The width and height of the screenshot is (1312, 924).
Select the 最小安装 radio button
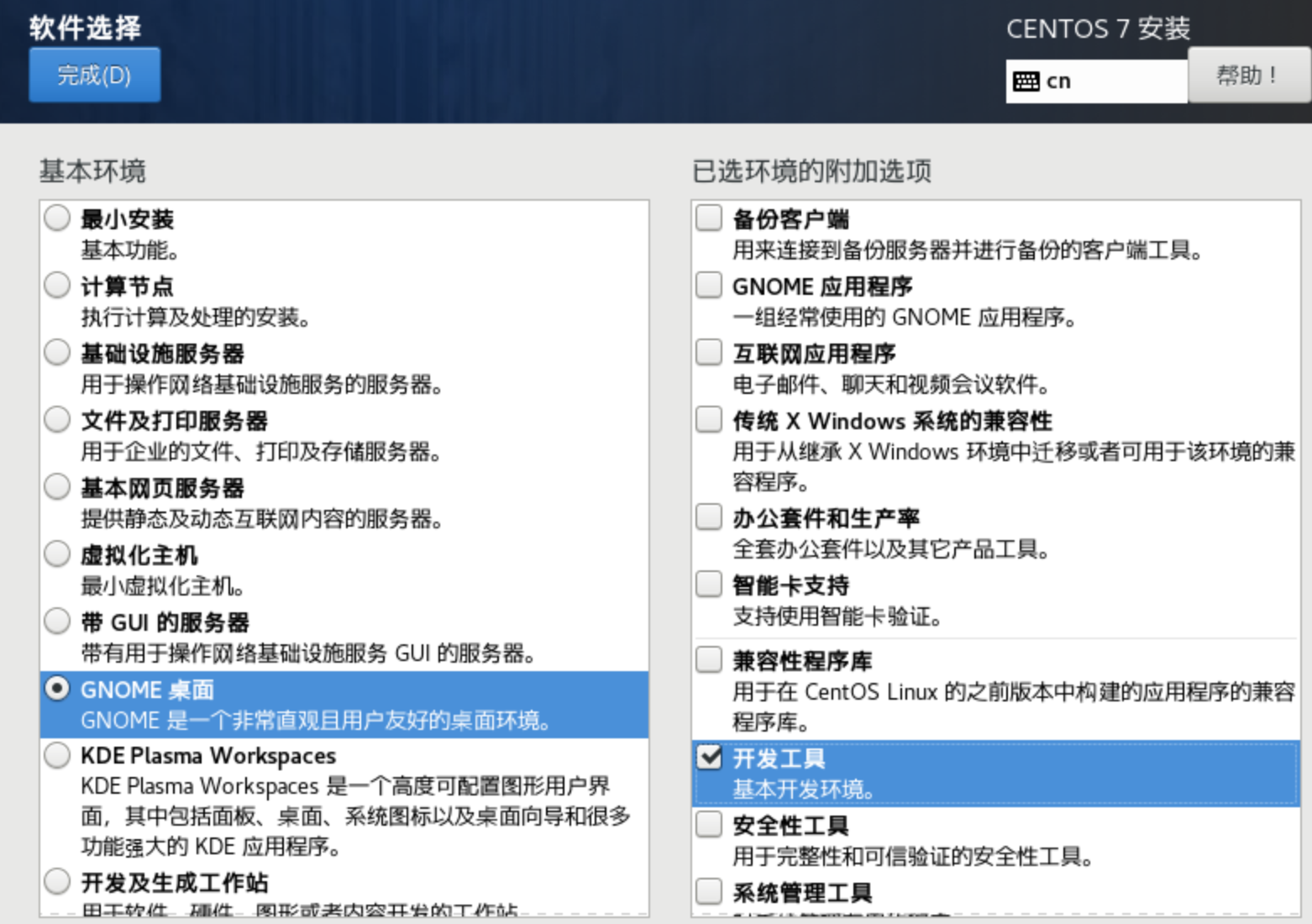coord(57,218)
